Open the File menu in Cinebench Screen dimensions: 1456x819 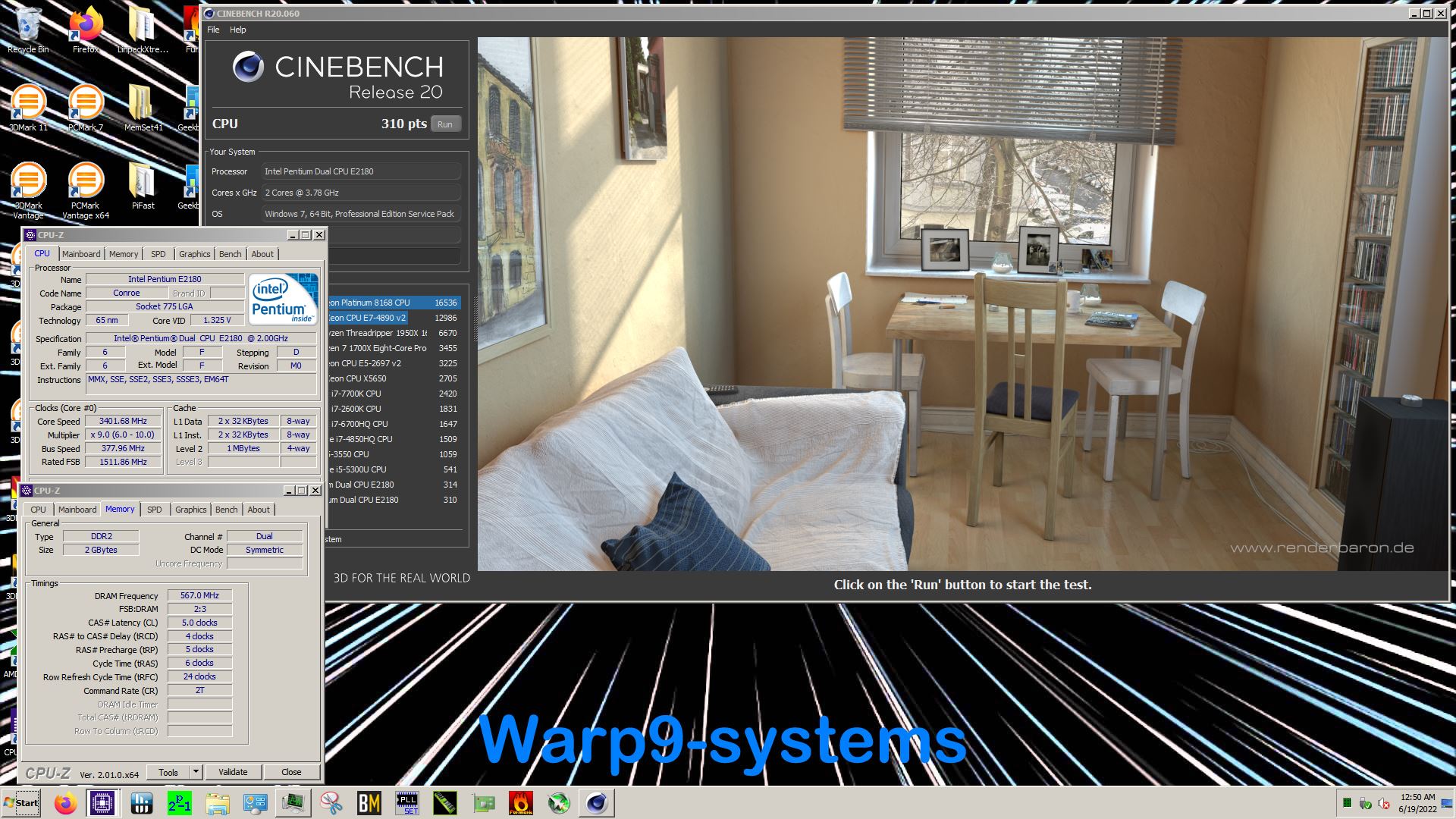point(213,30)
